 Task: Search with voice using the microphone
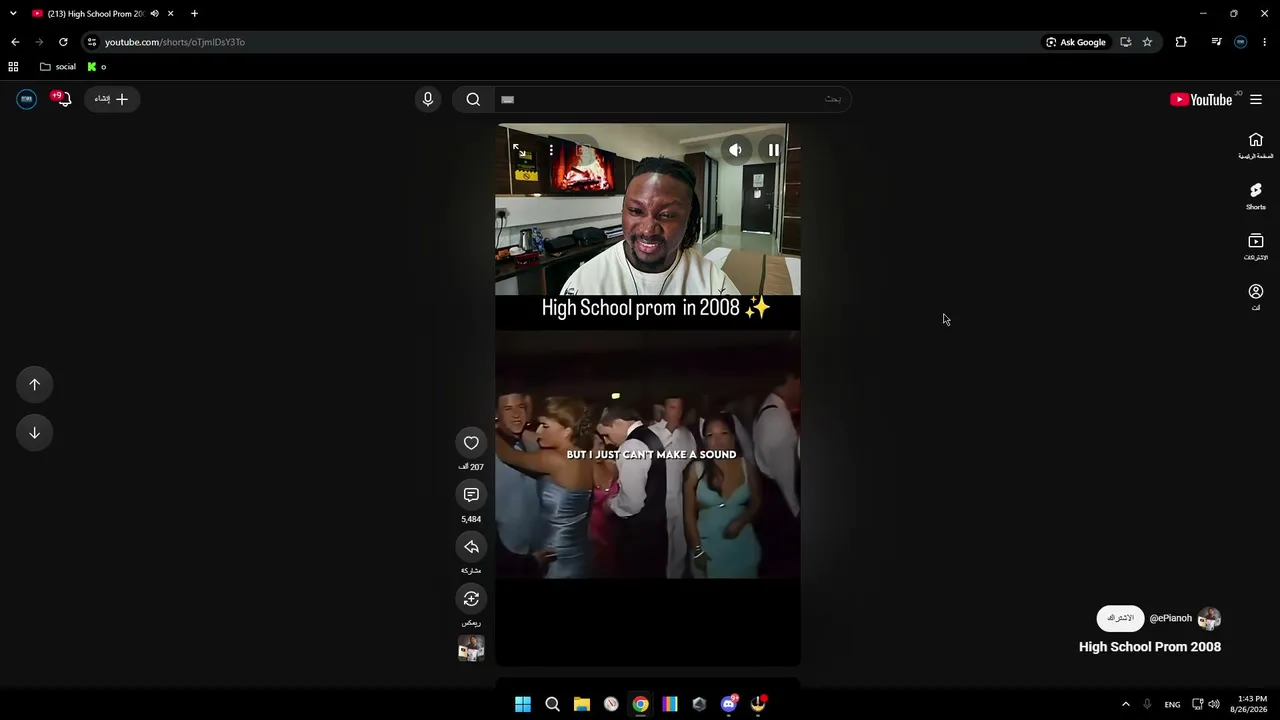(428, 99)
